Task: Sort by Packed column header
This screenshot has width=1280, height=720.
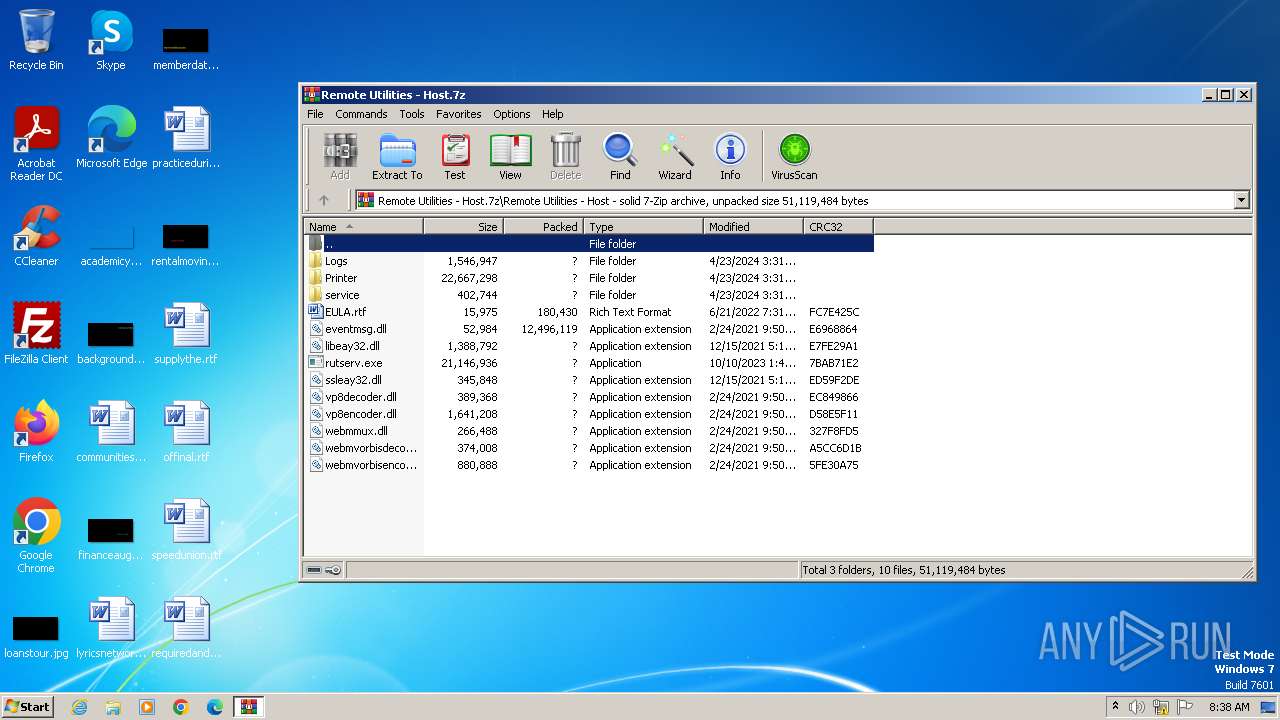Action: point(544,227)
